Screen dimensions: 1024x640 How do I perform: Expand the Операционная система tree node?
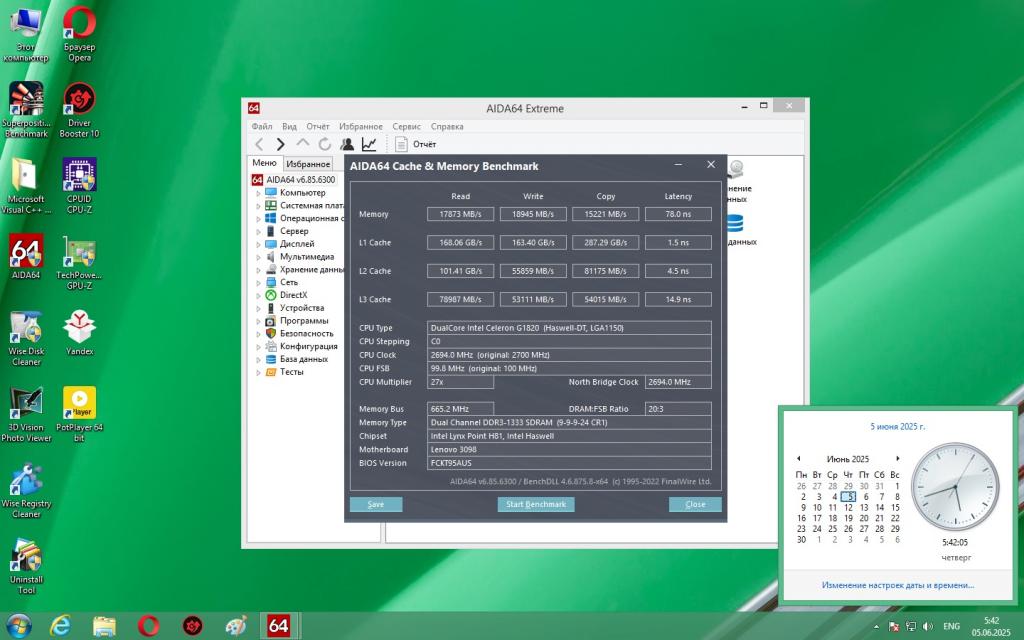click(x=258, y=219)
